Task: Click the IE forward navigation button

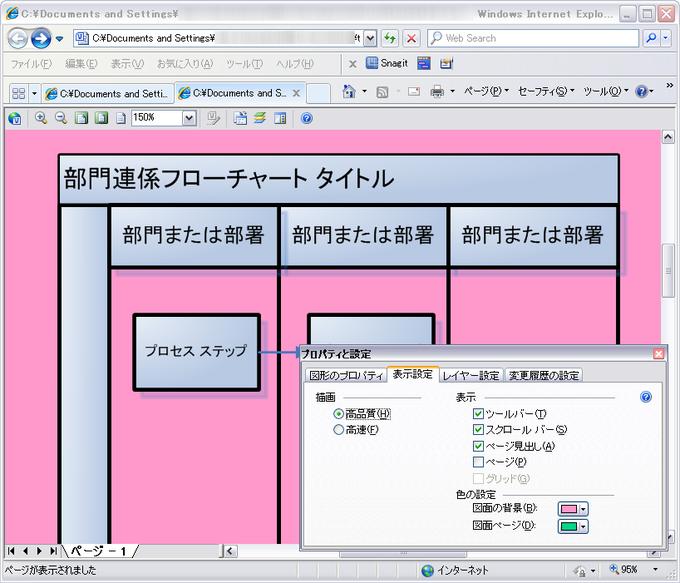Action: coord(41,39)
